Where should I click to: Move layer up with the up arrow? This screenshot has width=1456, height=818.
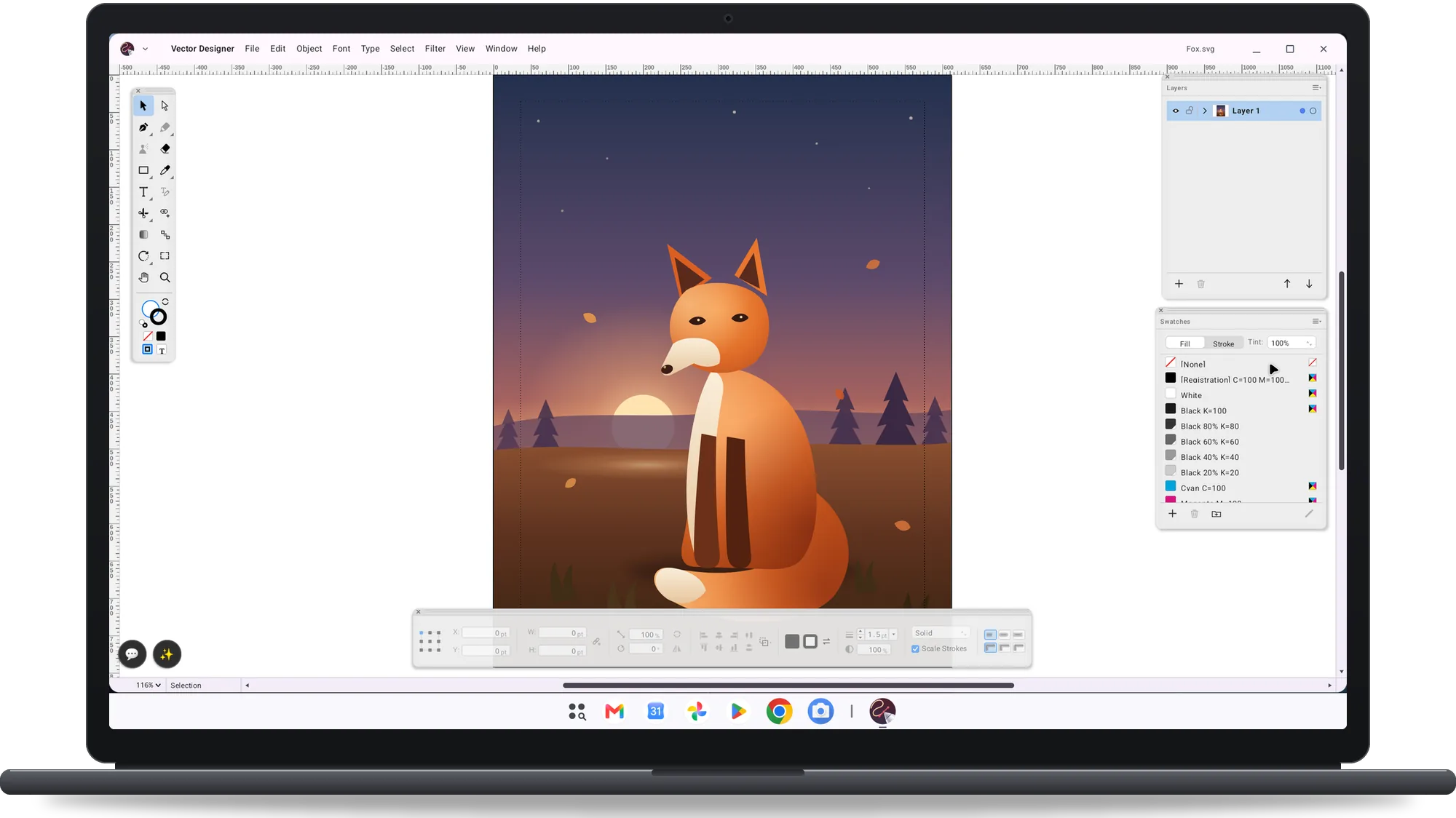tap(1287, 284)
